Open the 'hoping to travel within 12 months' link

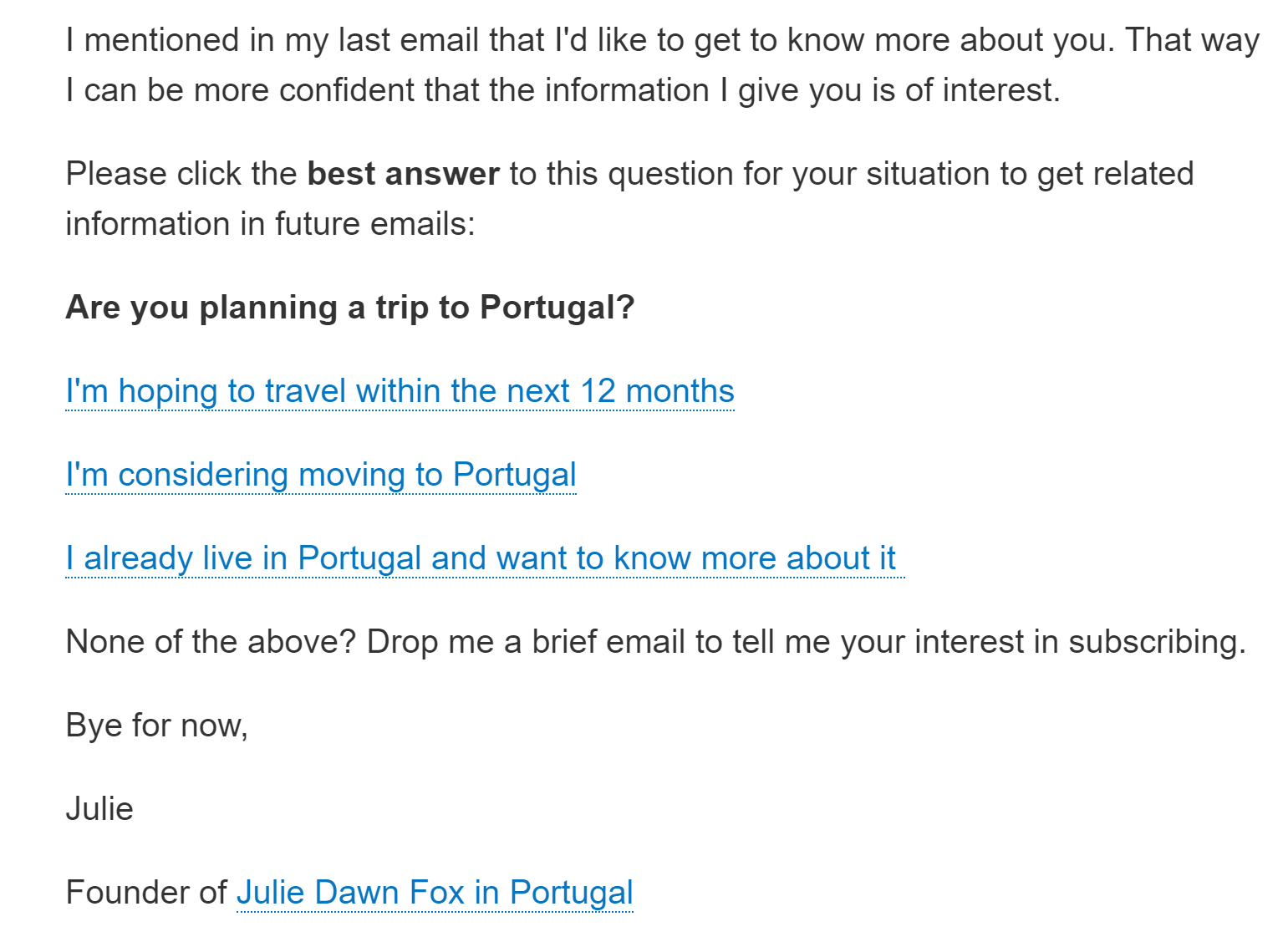click(400, 391)
